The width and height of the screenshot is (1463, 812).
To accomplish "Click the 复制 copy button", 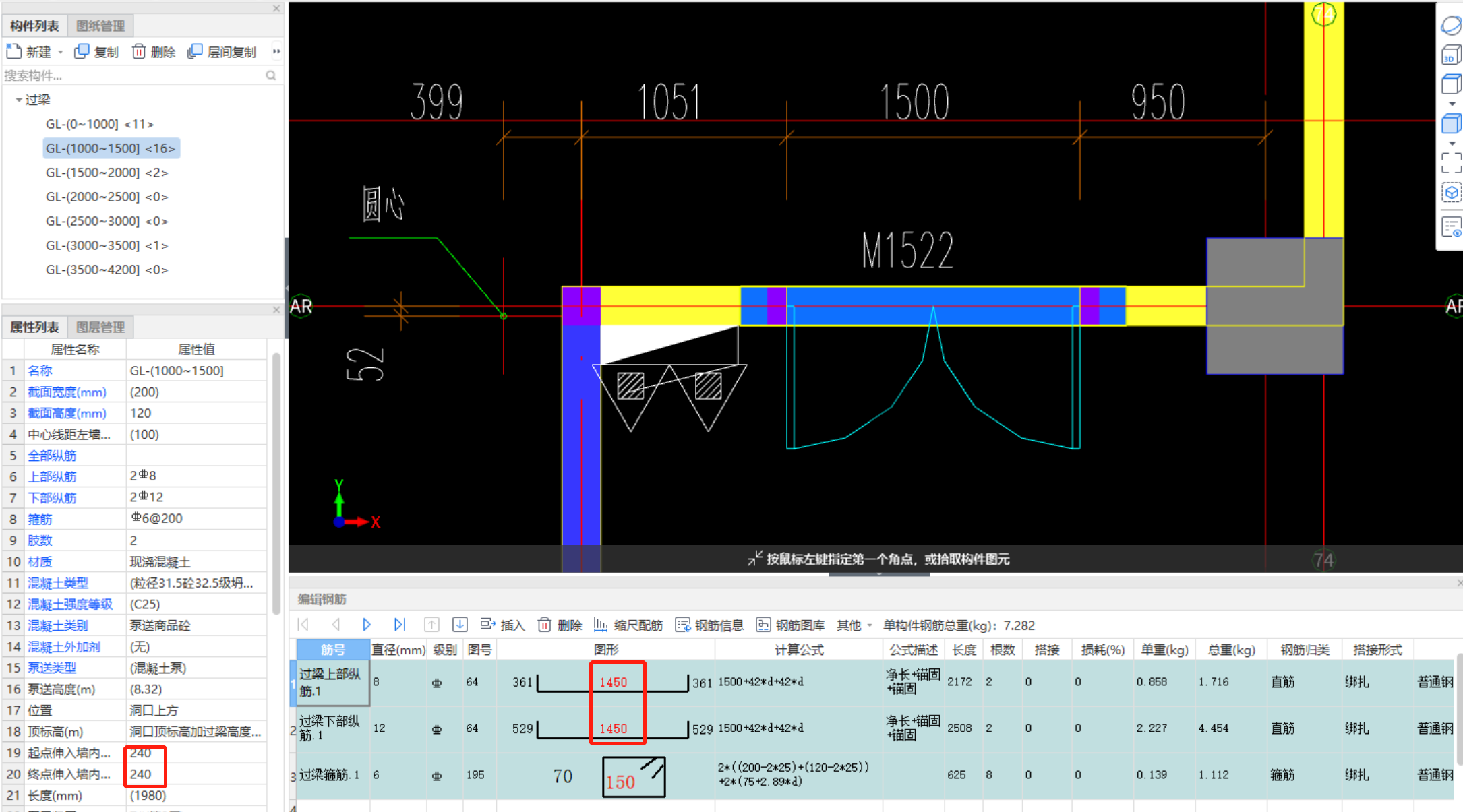I will click(96, 52).
